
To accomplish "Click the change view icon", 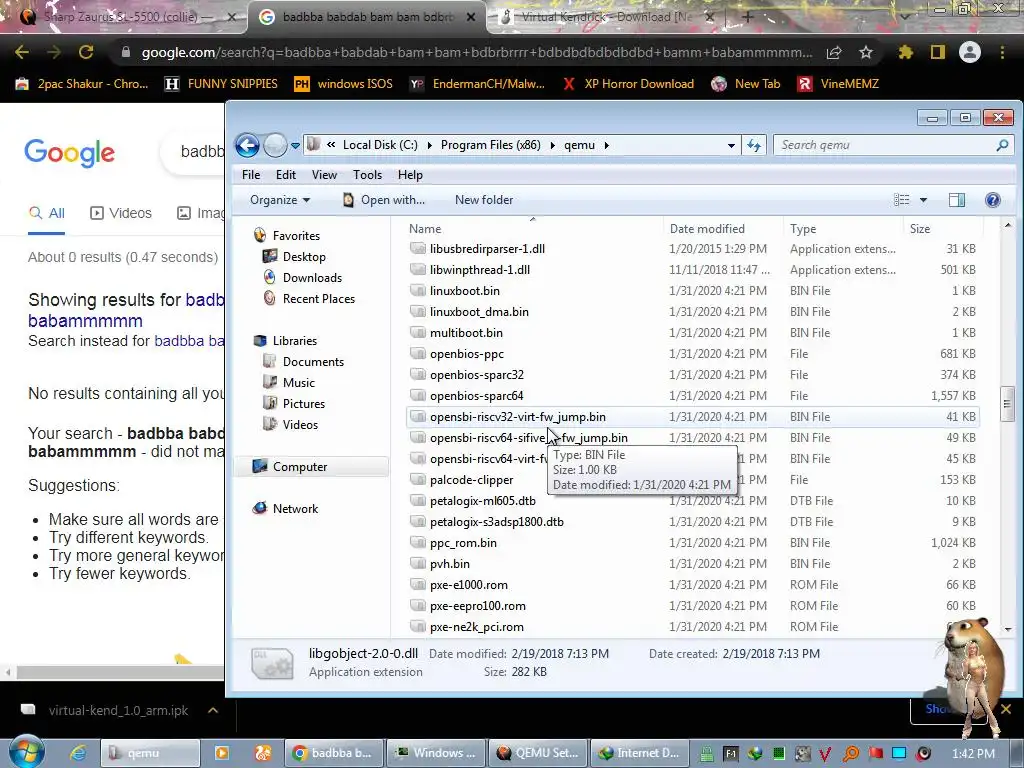I will click(x=901, y=200).
